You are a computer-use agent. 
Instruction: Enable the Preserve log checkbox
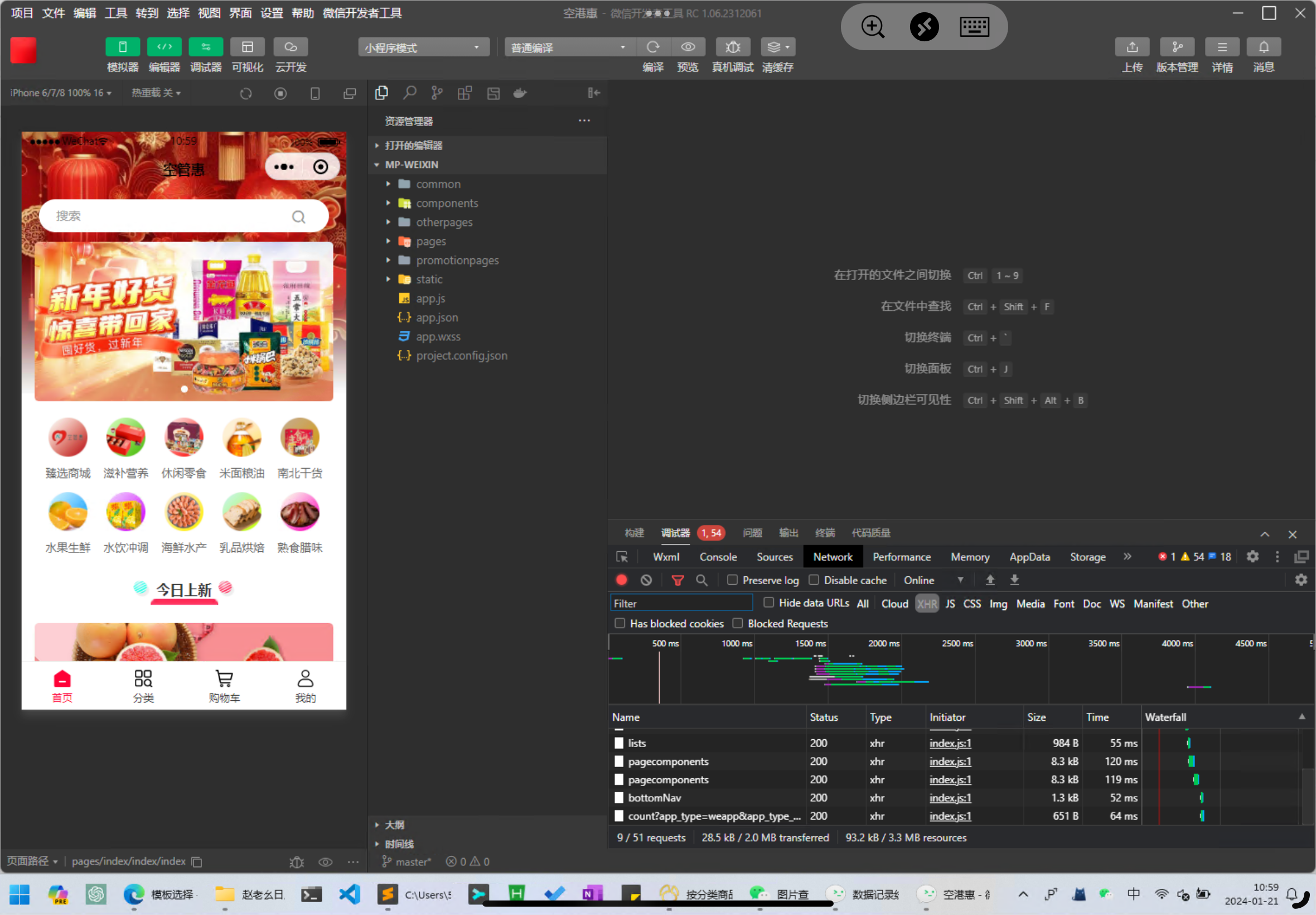tap(732, 580)
